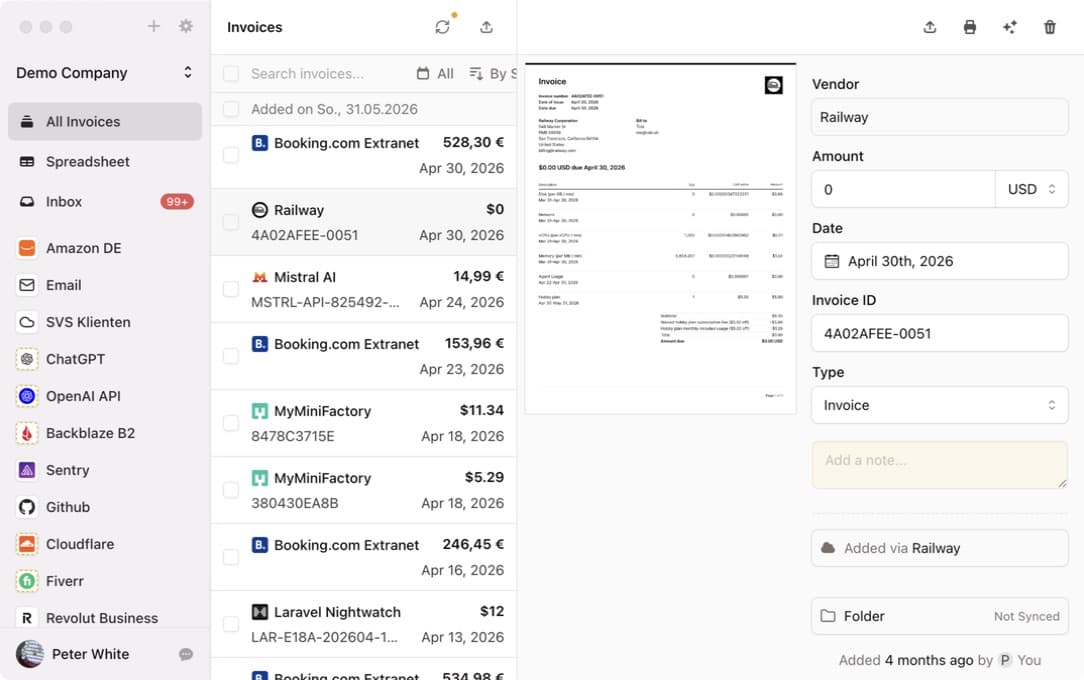Open the USD currency dropdown
The image size is (1084, 680).
coord(1032,189)
